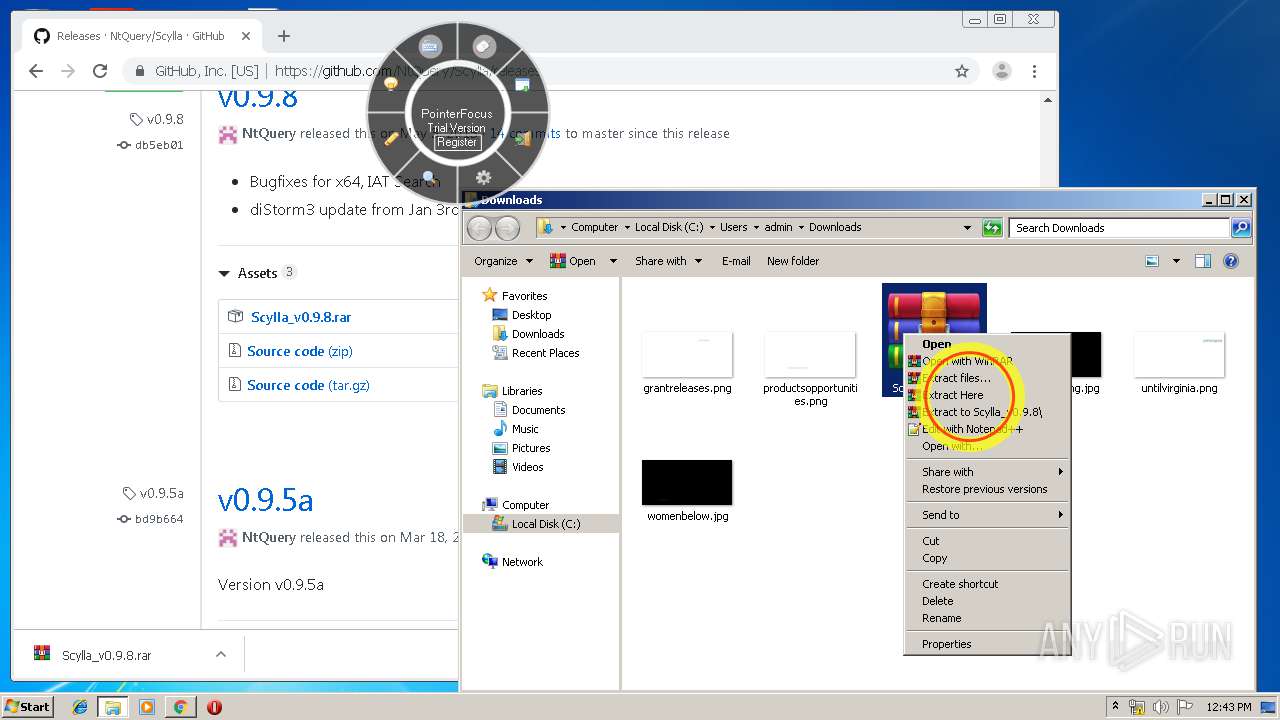Expand the Send to submenu
1280x720 pixels.
tap(986, 515)
